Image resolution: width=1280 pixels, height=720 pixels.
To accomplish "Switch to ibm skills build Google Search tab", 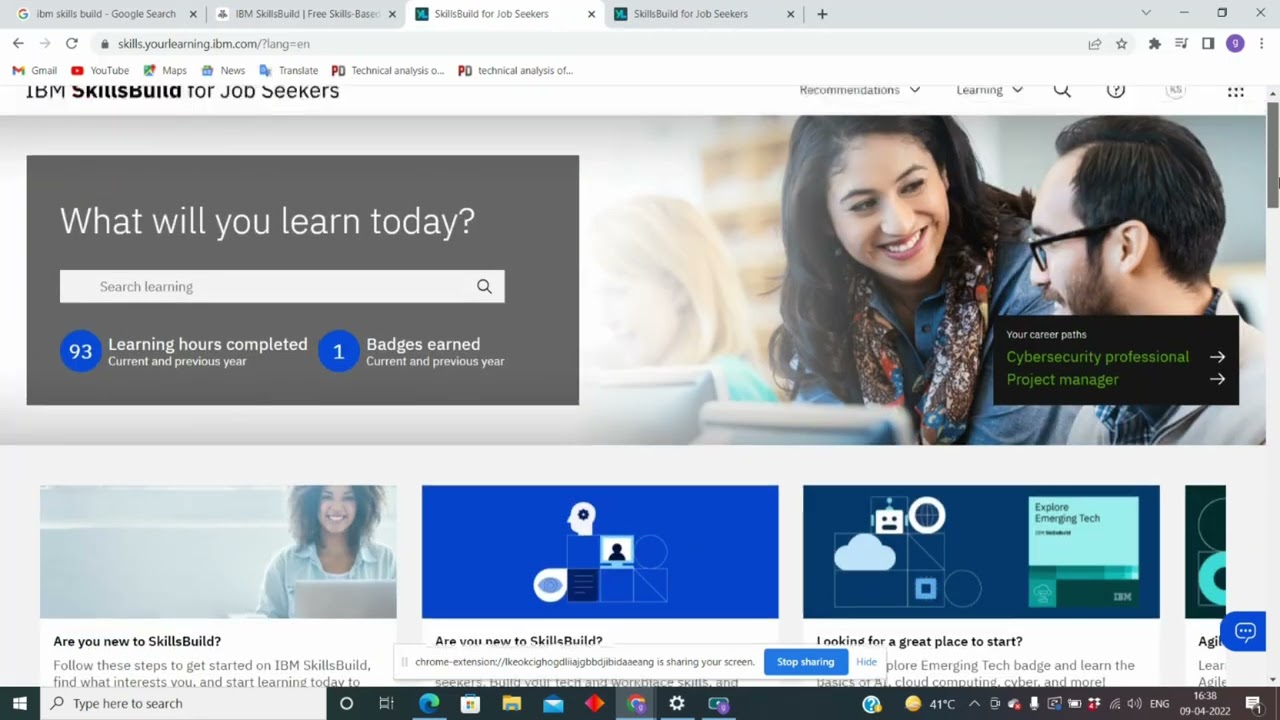I will click(105, 14).
